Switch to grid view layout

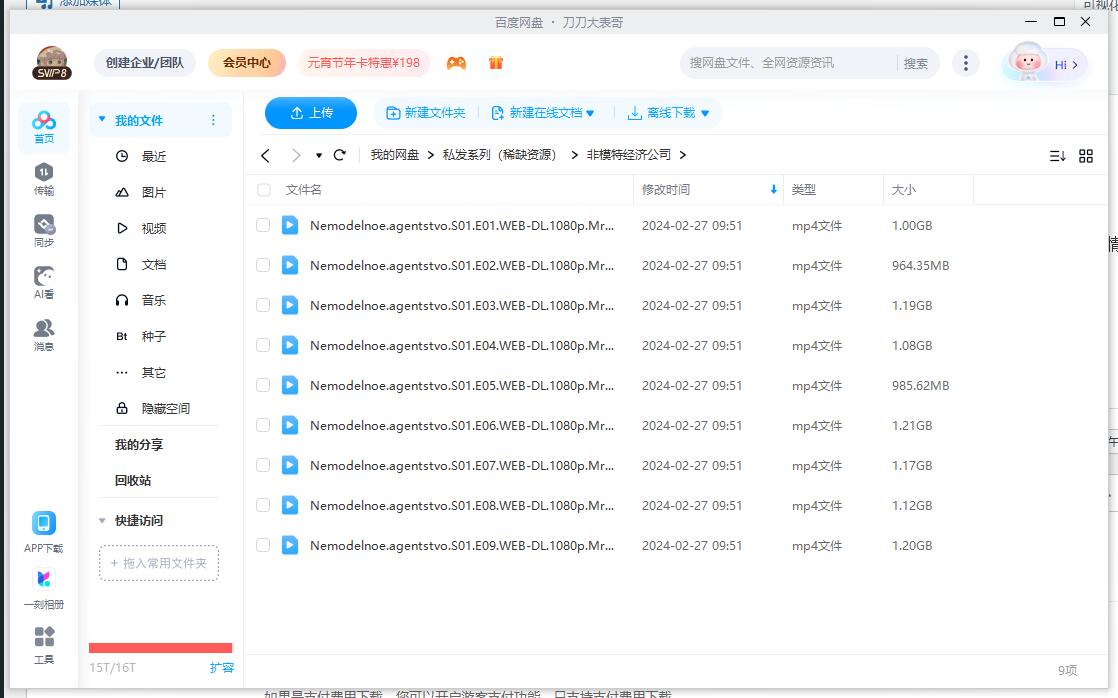[1086, 155]
